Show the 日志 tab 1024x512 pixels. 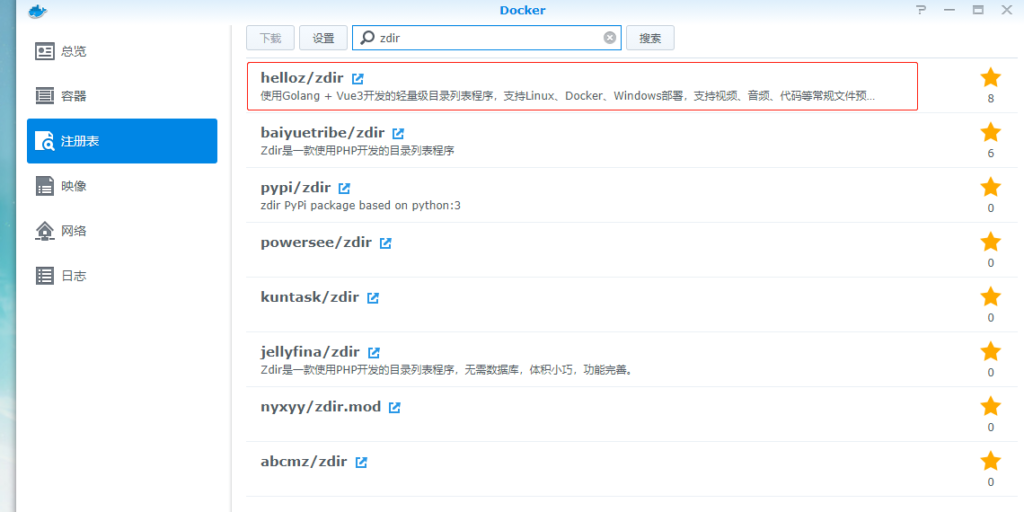[122, 276]
